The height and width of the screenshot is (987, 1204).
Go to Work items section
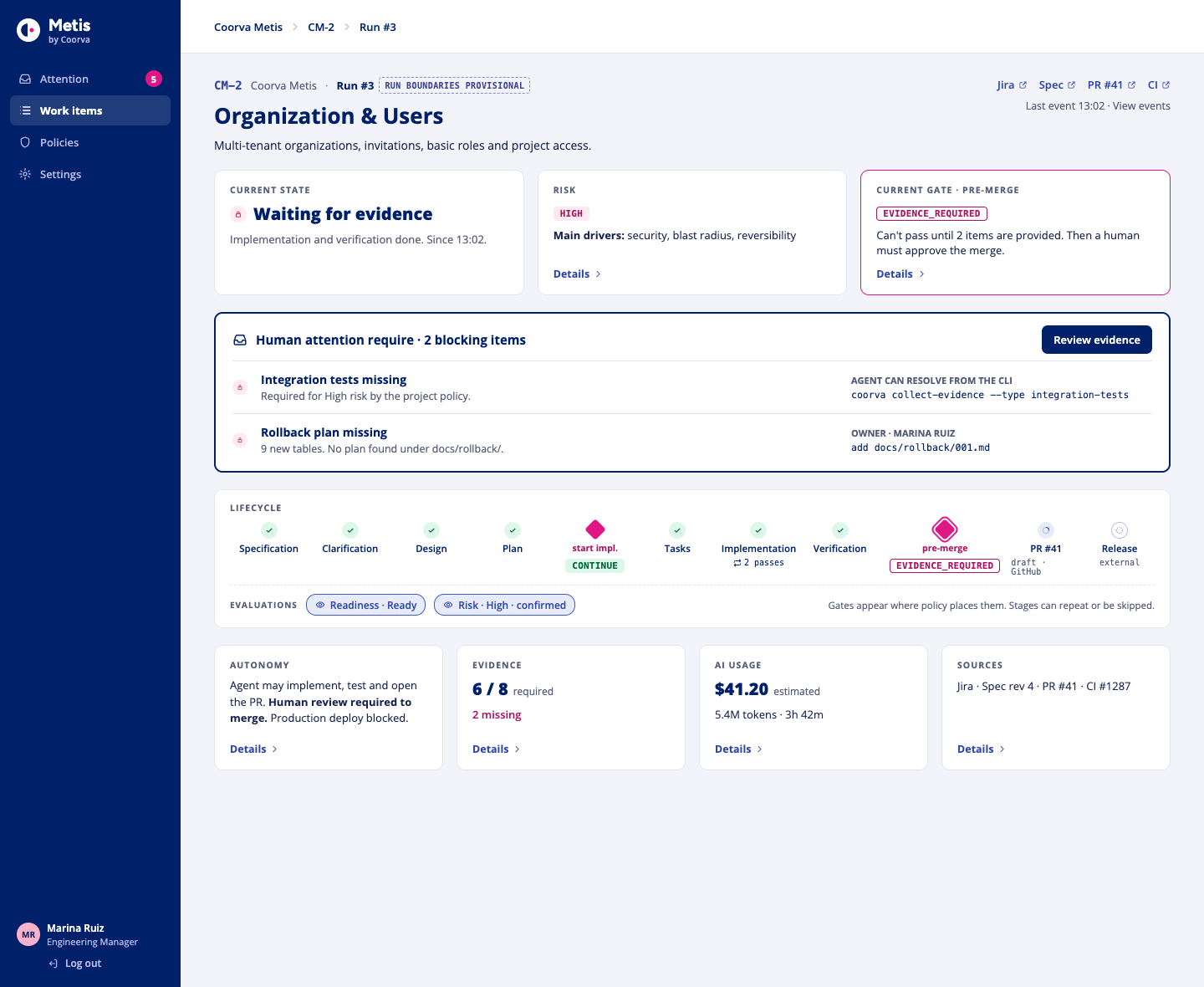point(90,110)
